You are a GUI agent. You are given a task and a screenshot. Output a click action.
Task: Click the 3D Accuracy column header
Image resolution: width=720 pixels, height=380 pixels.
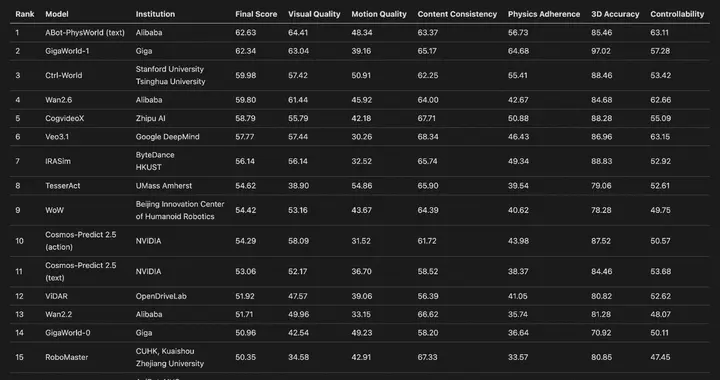point(615,14)
